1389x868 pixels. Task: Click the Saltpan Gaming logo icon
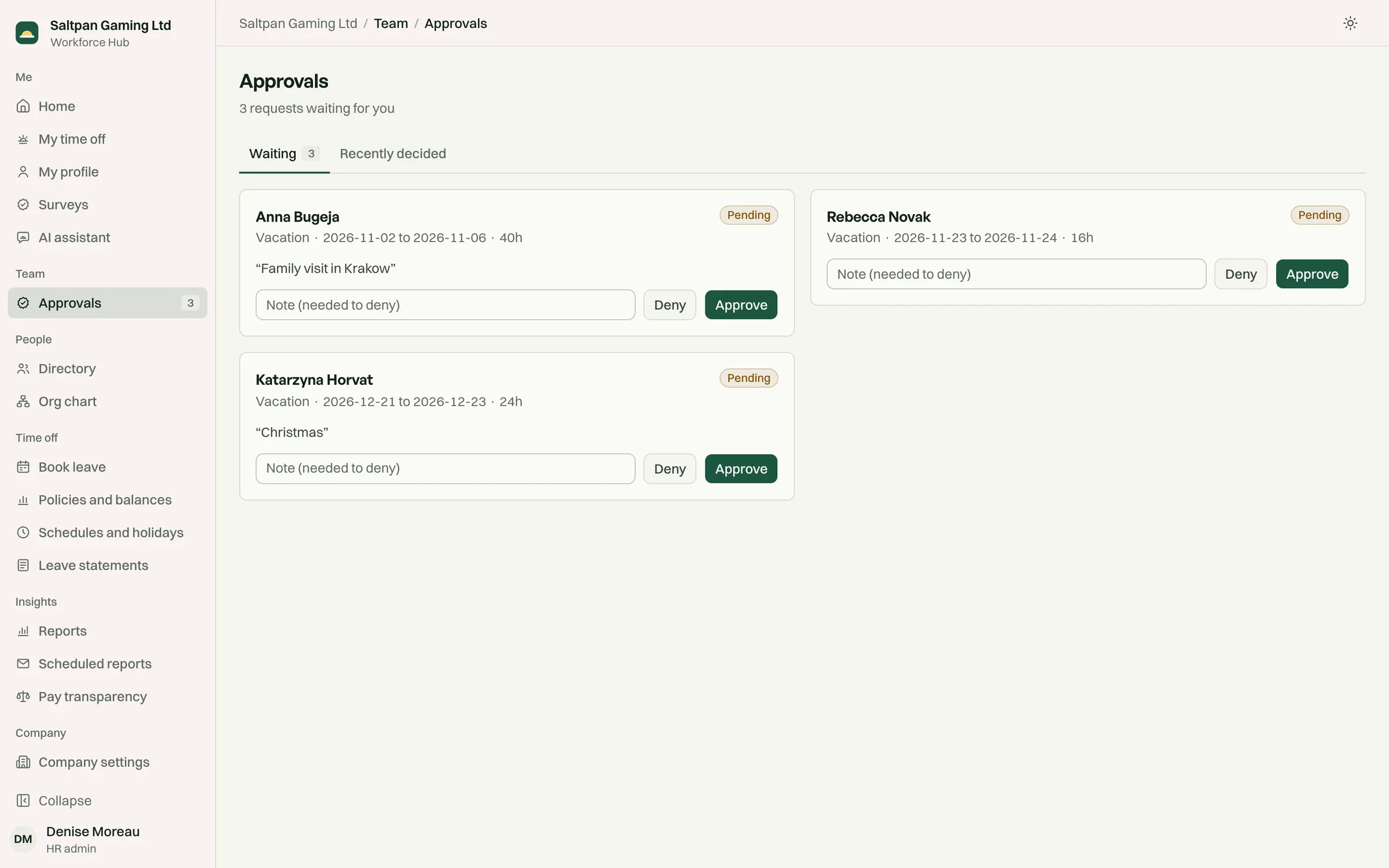click(x=27, y=33)
